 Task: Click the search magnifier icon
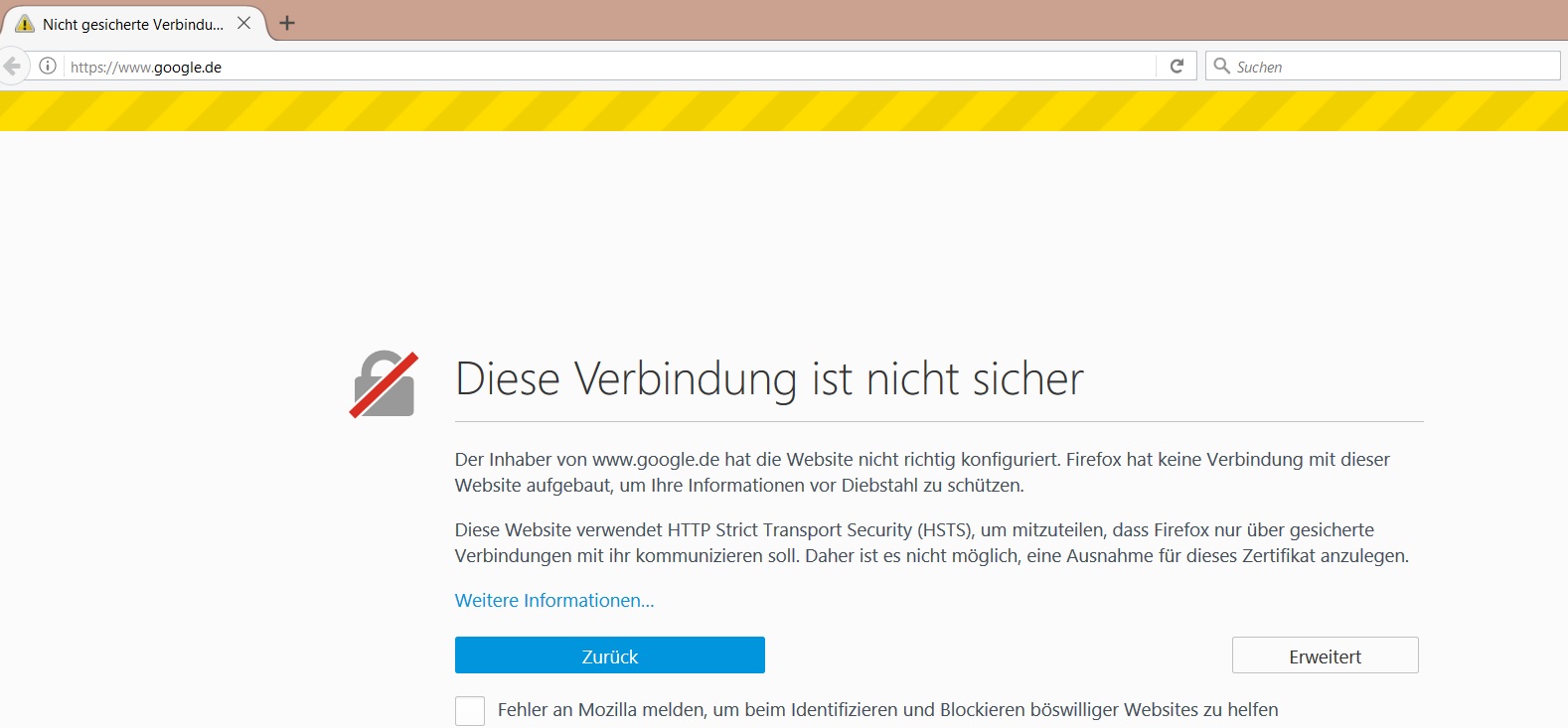pyautogui.click(x=1222, y=67)
